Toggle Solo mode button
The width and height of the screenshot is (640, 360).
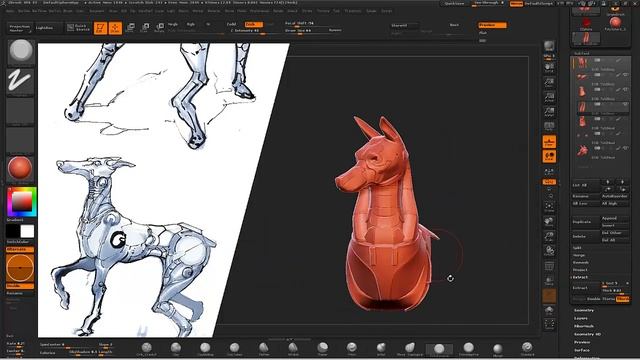tap(549, 310)
